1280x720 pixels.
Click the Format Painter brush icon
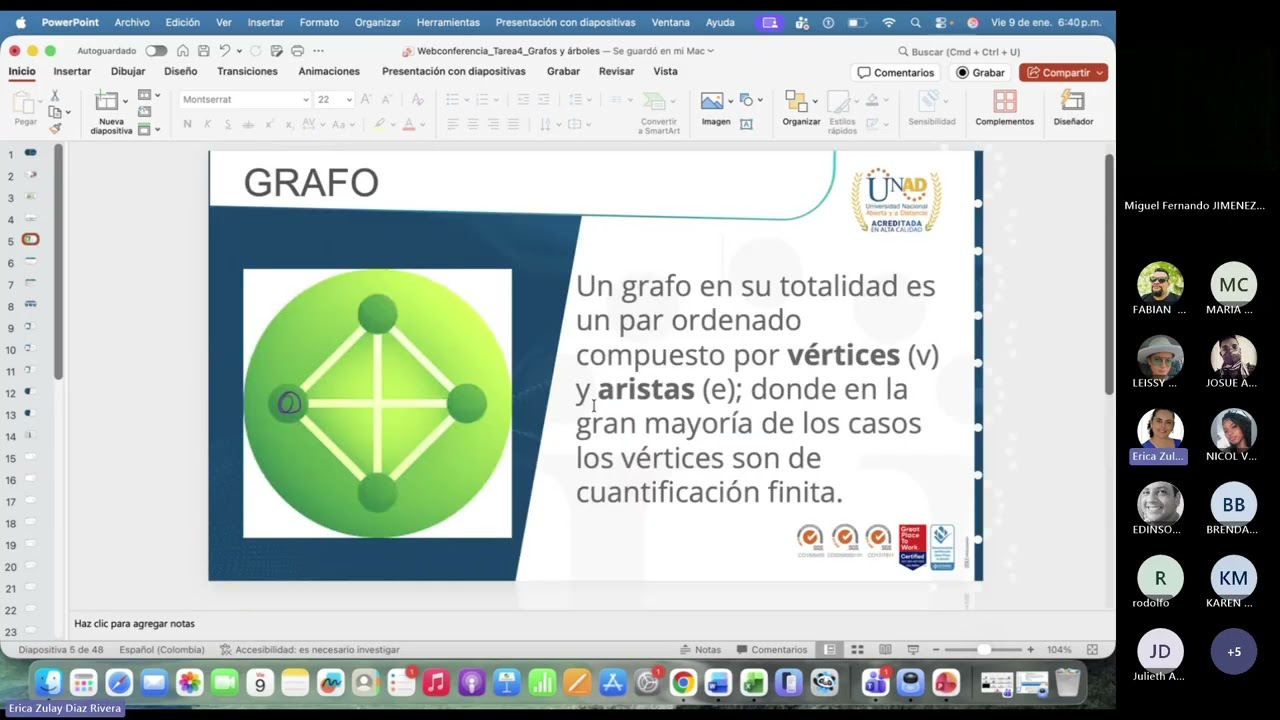(55, 128)
